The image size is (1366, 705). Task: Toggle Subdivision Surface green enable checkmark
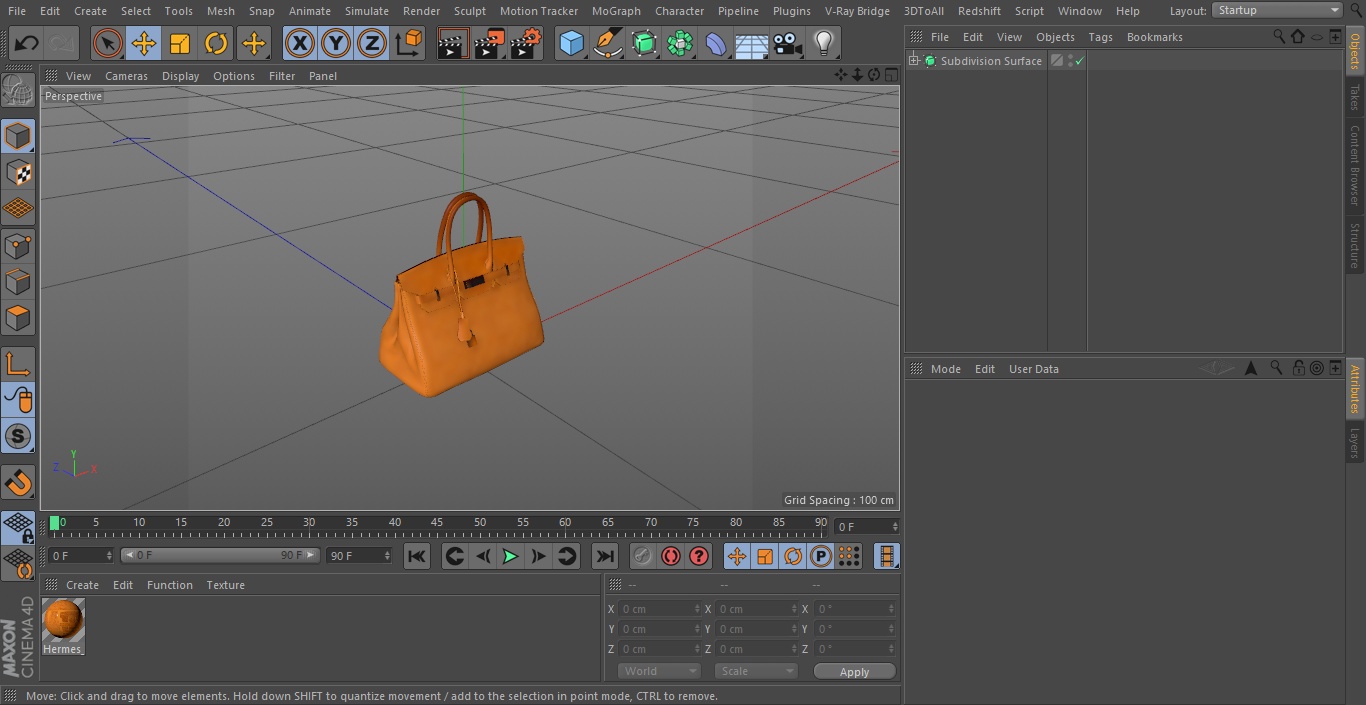[x=1080, y=61]
